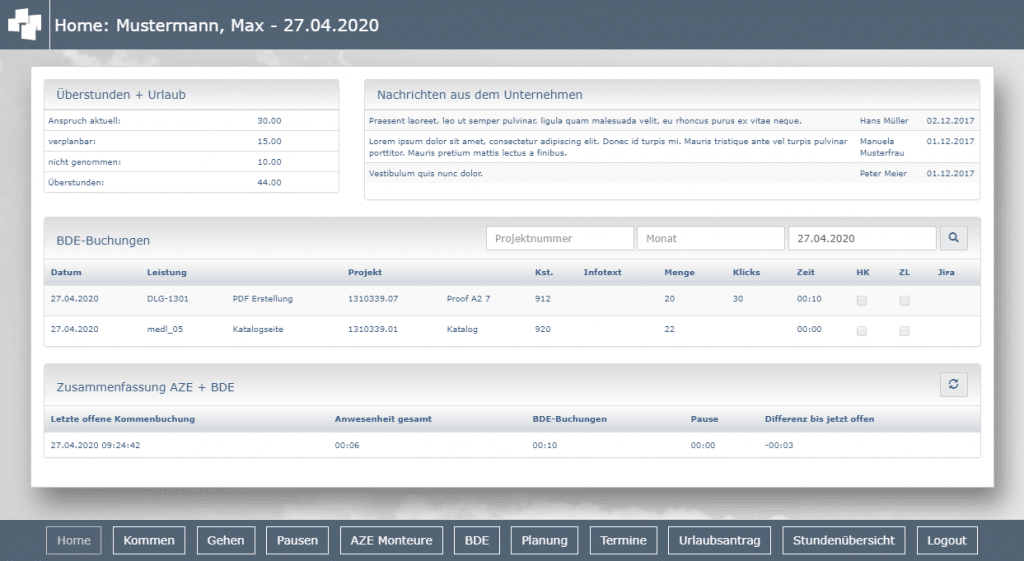
Task: Click the Pause summary value 00:00
Action: 703,445
